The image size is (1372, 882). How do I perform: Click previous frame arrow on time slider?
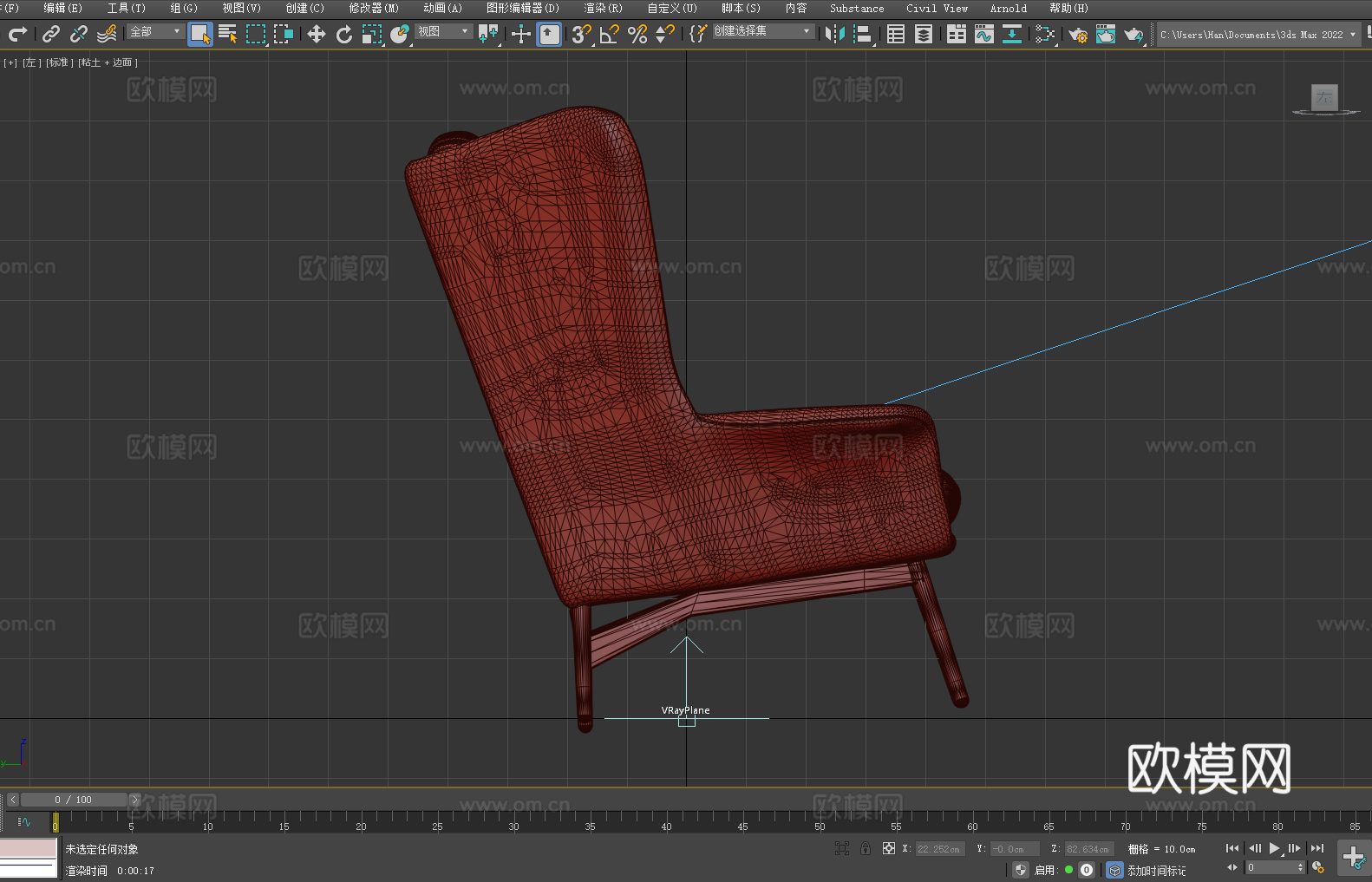[12, 800]
